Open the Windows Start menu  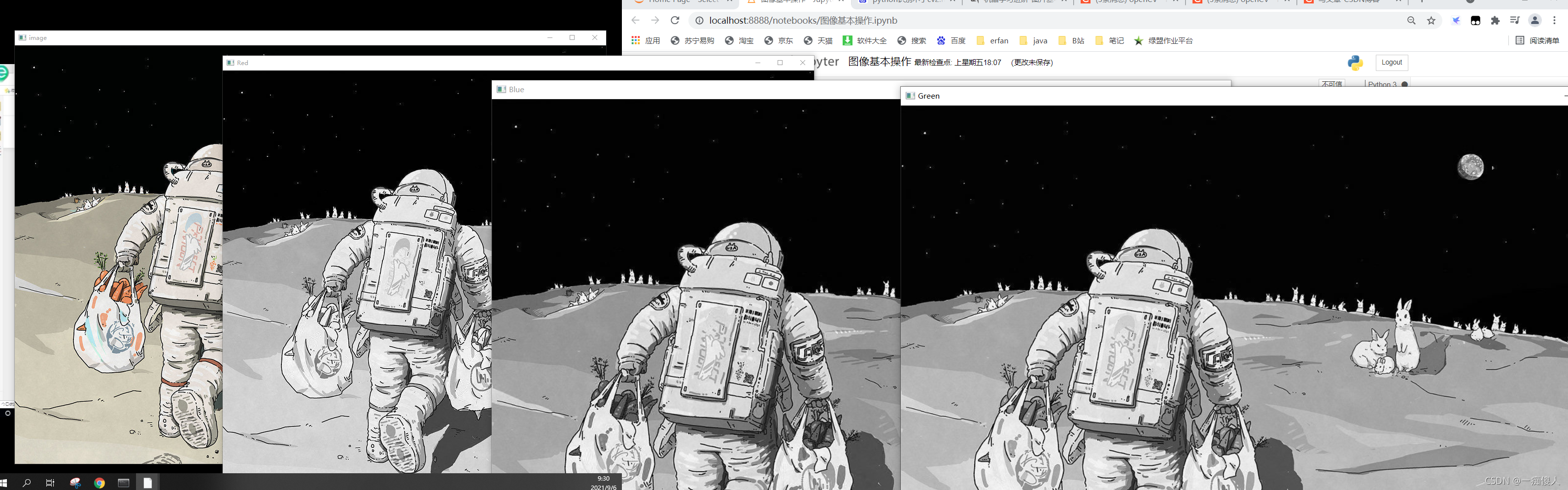pyautogui.click(x=3, y=483)
